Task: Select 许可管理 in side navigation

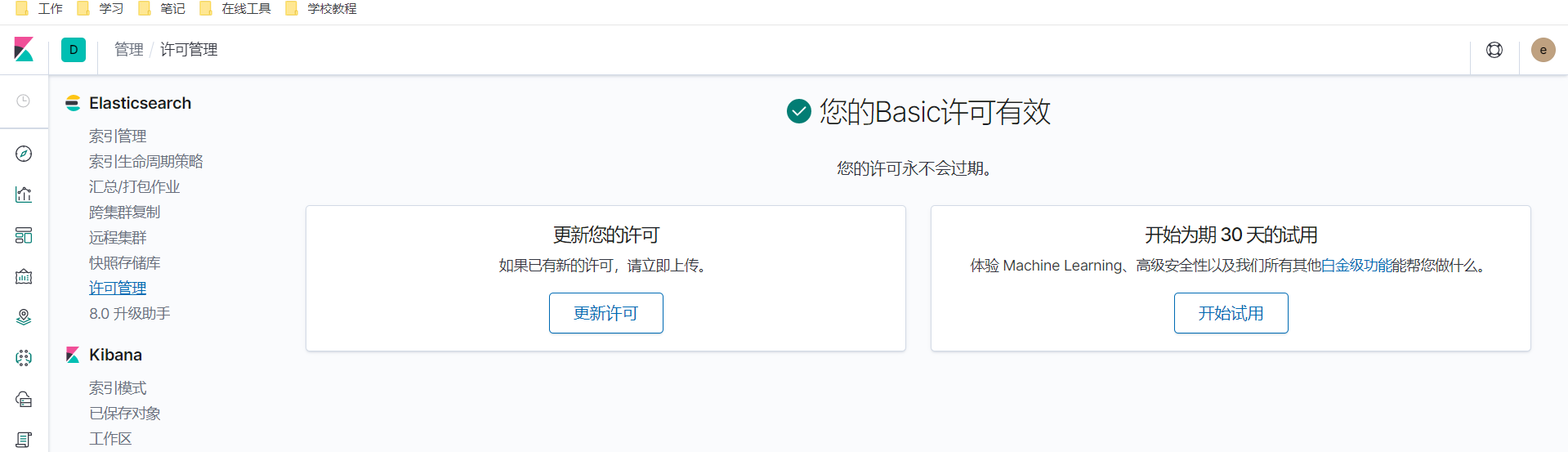Action: coord(118,288)
